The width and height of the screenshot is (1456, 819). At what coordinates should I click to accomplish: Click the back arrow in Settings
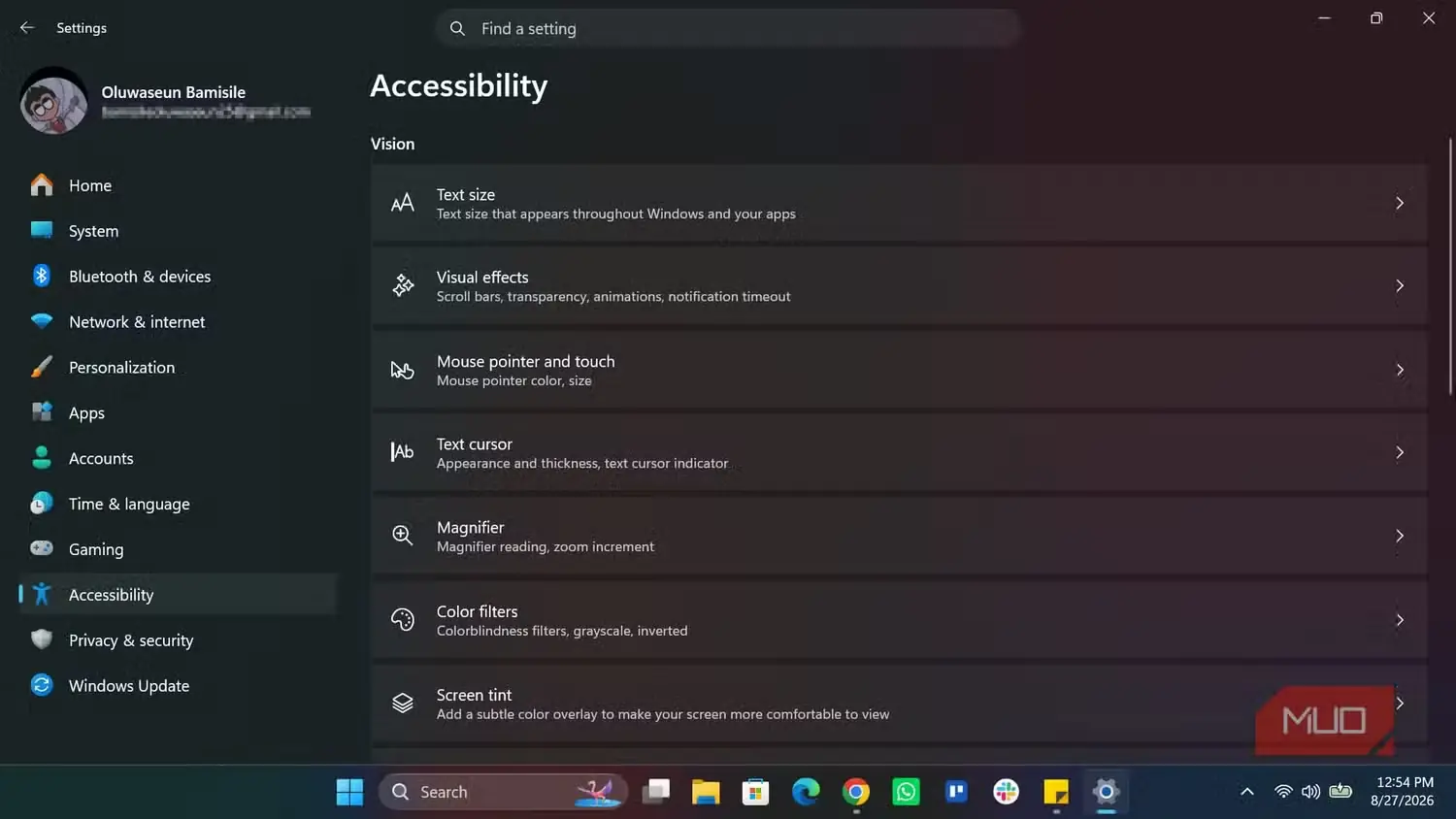tap(27, 27)
